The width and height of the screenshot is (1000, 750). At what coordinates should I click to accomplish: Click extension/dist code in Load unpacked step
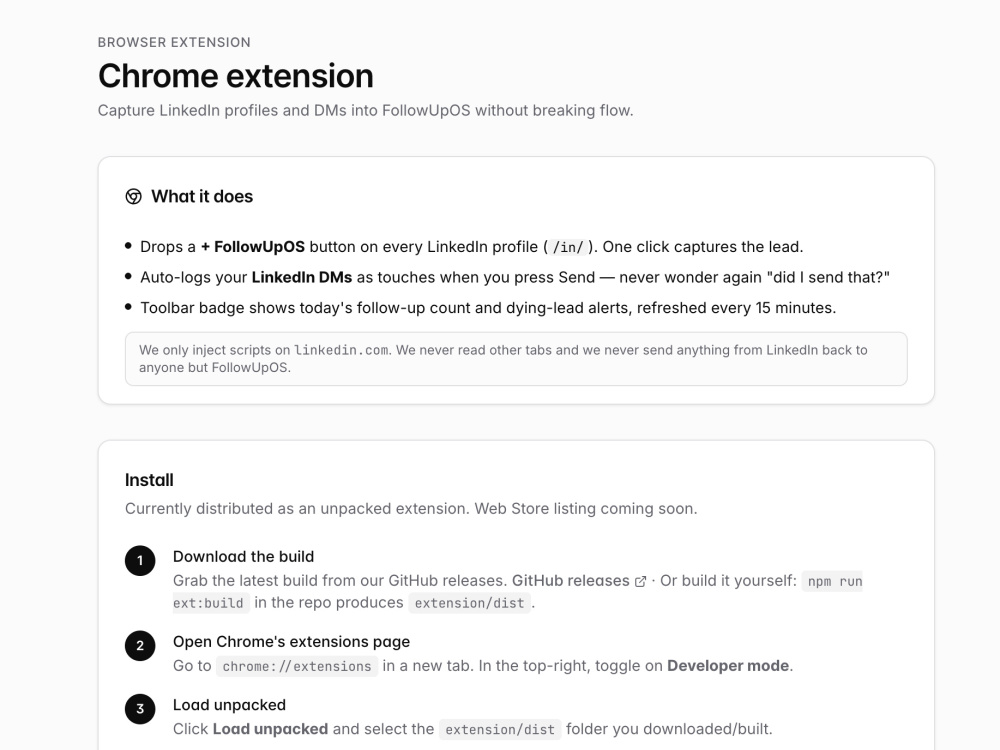point(500,730)
